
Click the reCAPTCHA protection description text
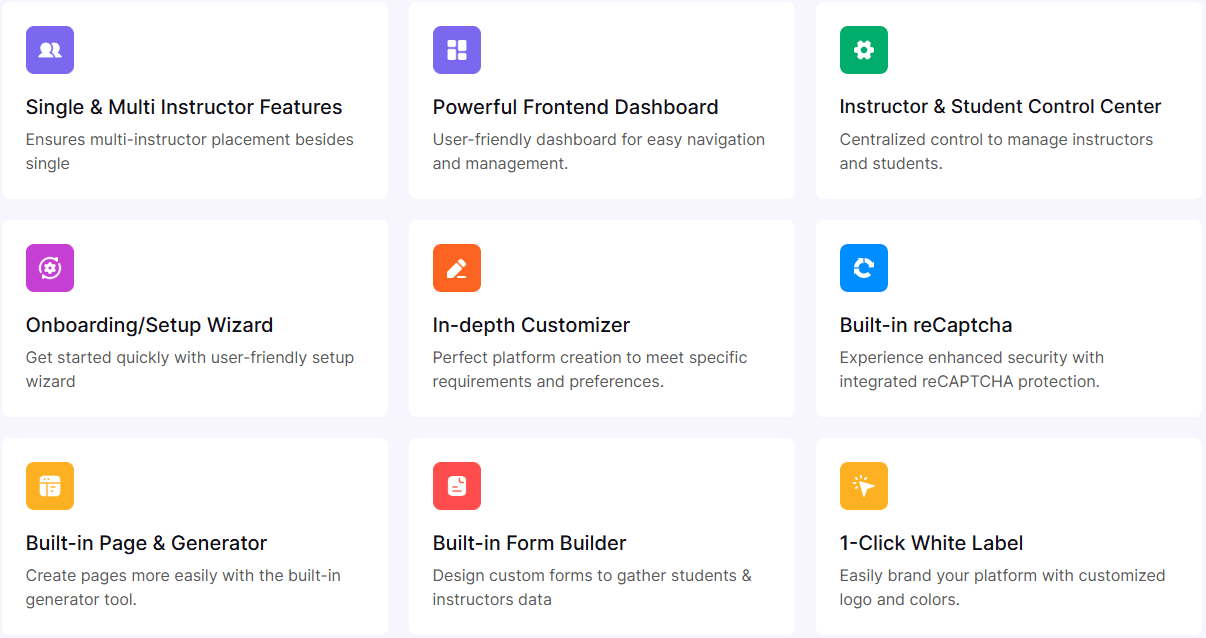click(x=972, y=369)
